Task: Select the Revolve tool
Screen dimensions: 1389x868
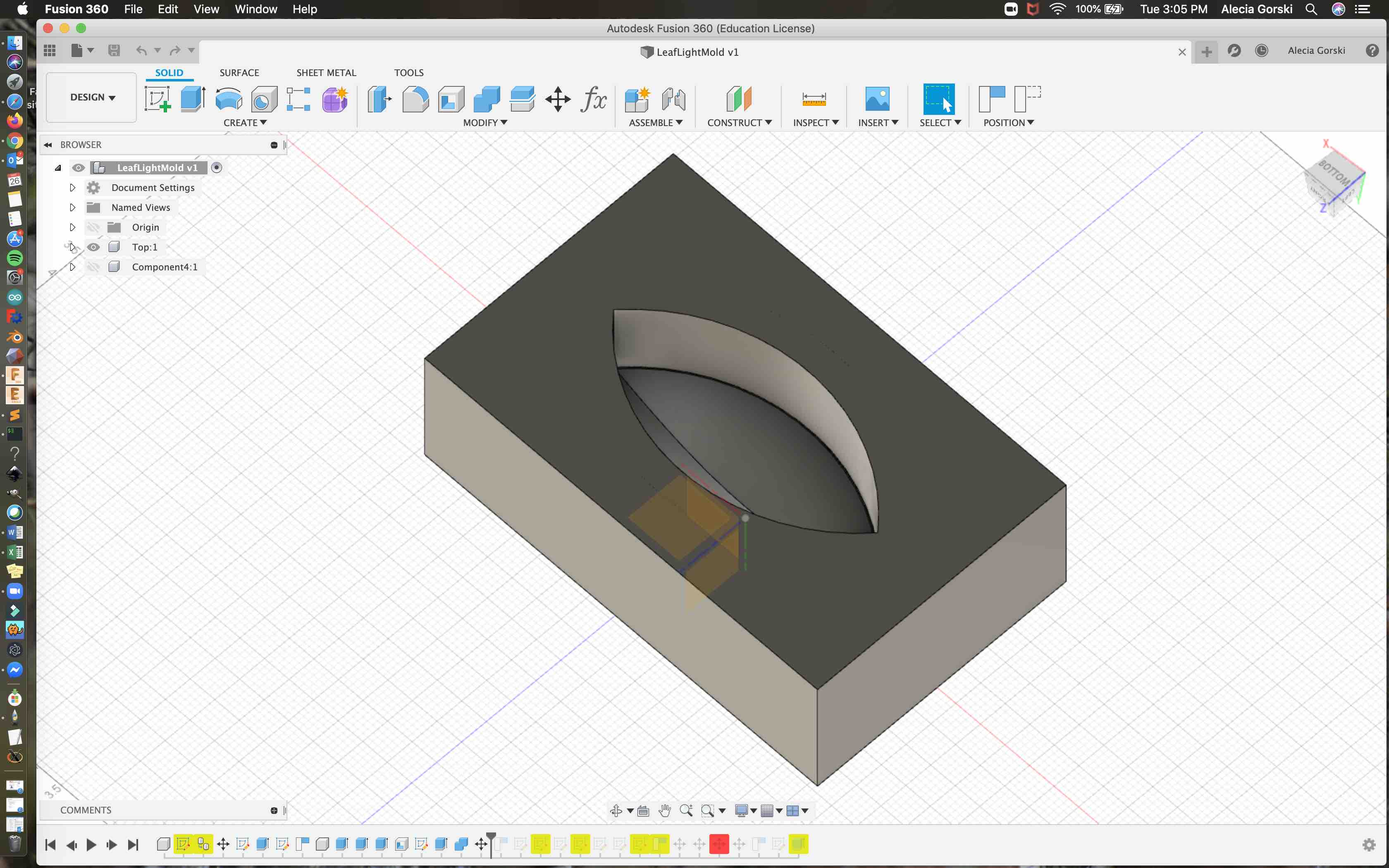Action: pyautogui.click(x=229, y=99)
